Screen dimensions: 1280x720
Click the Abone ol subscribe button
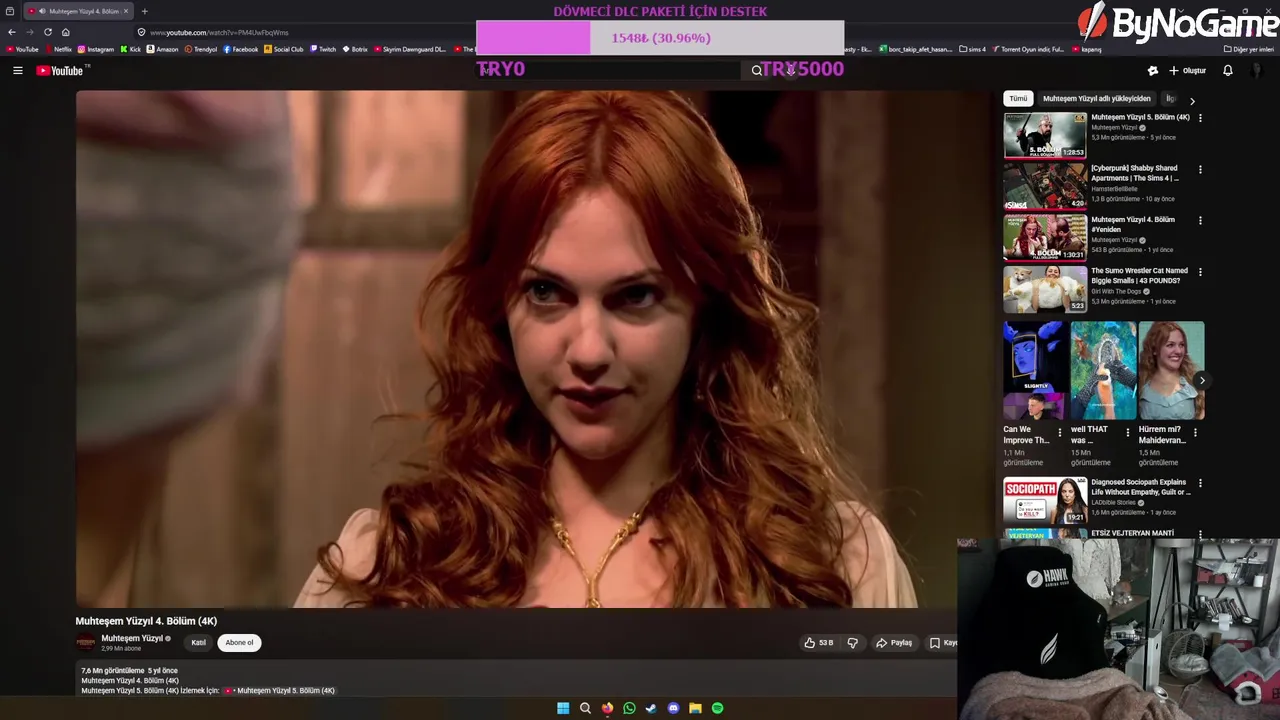point(239,643)
